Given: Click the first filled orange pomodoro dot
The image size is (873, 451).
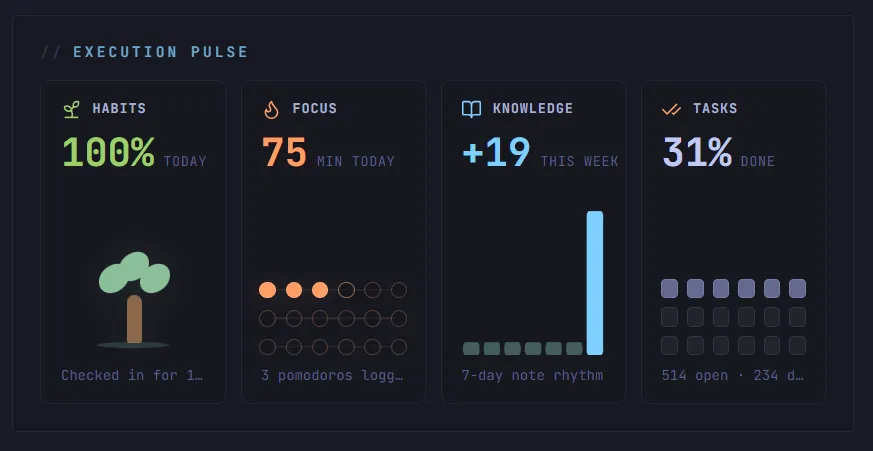Looking at the screenshot, I should 267,290.
